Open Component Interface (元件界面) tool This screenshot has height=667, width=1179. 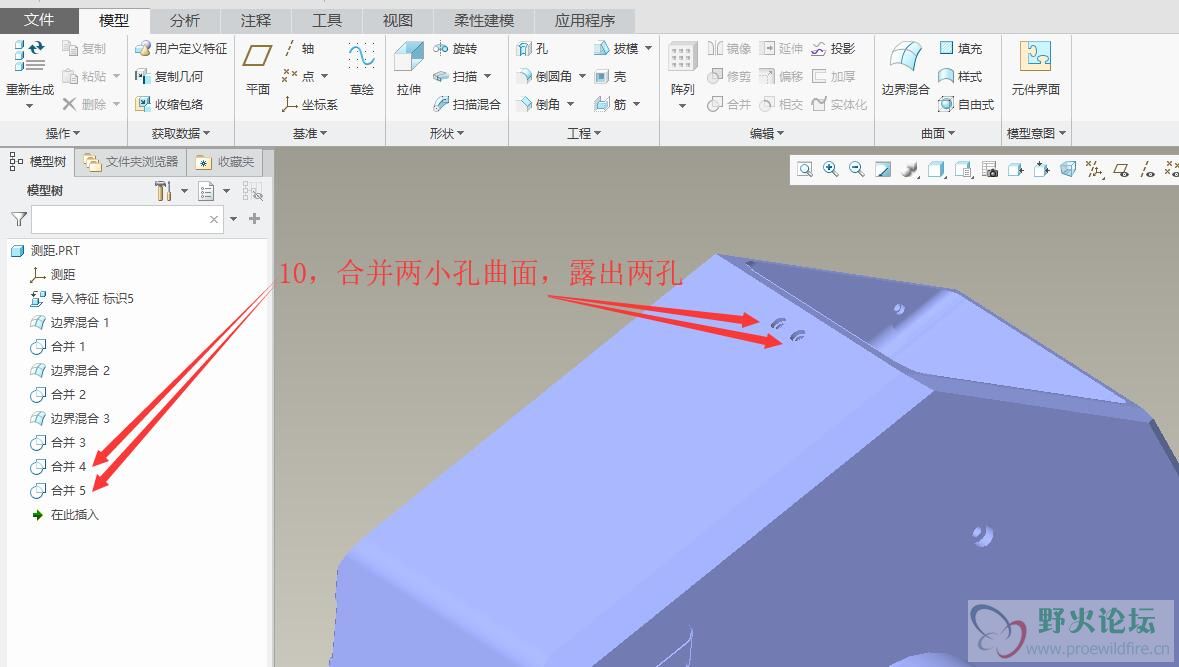point(1035,68)
